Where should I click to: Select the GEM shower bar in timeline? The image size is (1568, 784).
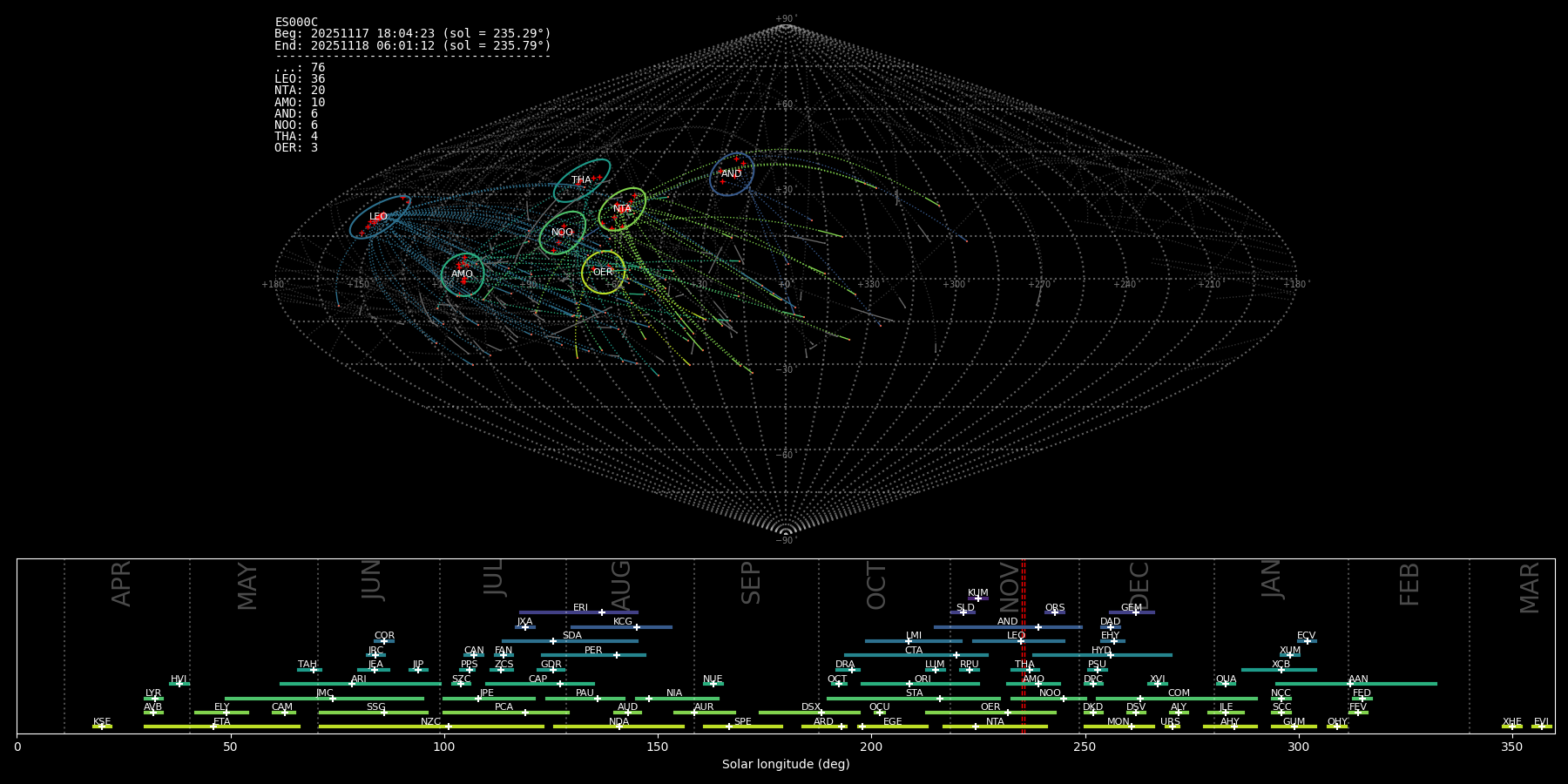click(1131, 612)
